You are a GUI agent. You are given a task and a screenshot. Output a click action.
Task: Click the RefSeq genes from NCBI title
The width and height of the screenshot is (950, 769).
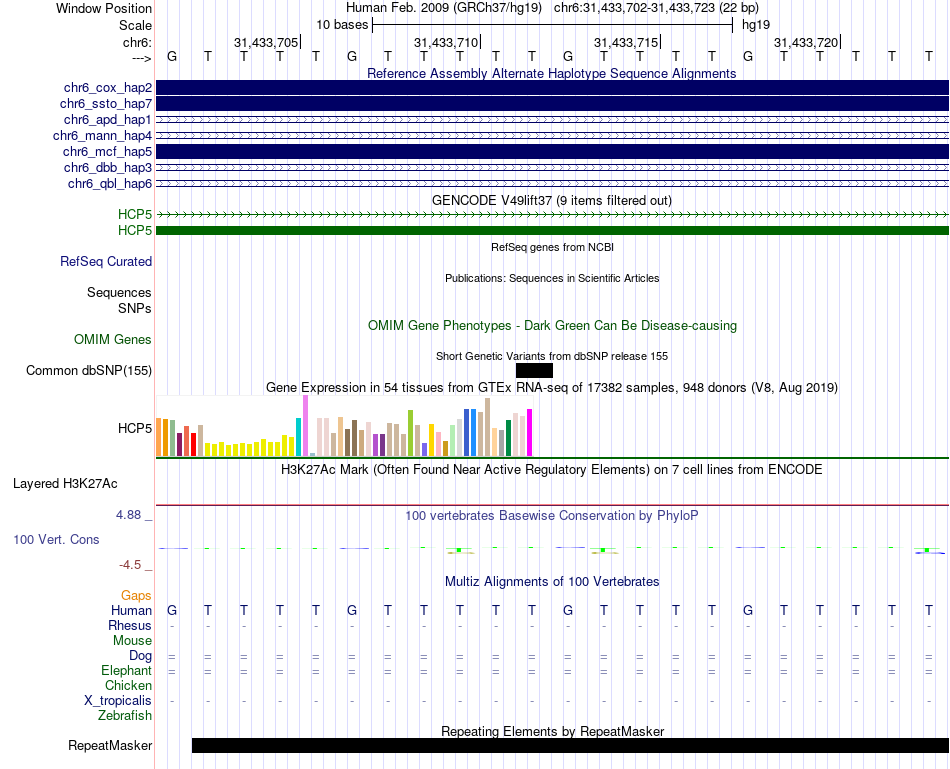[552, 247]
